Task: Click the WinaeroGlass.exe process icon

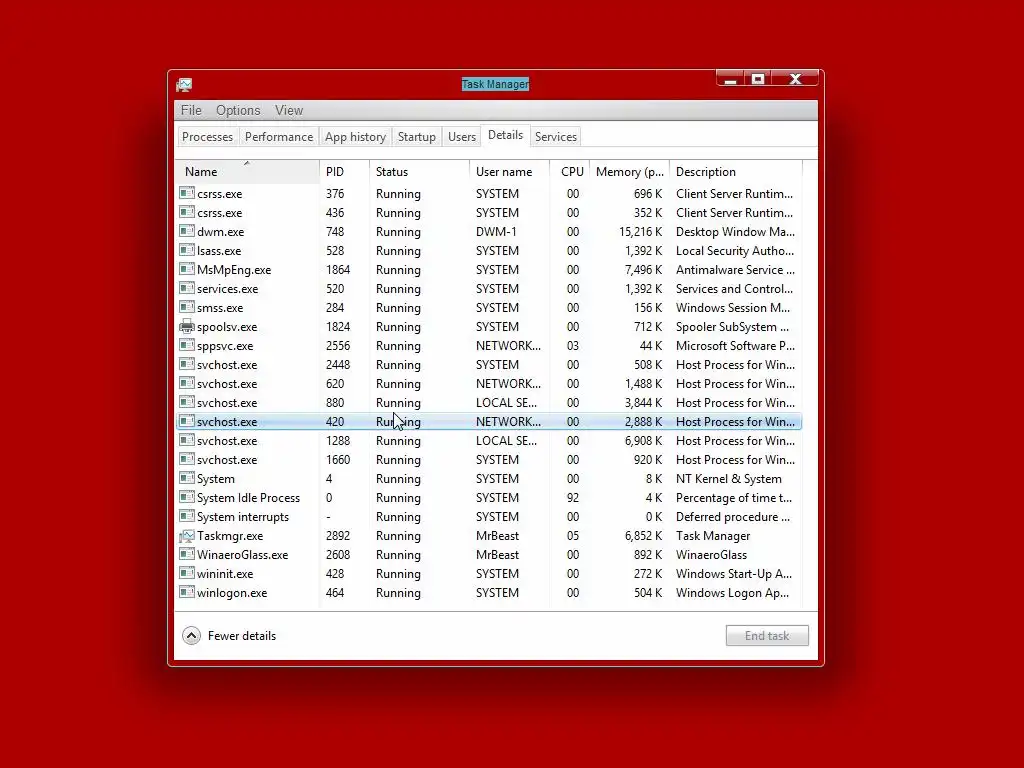Action: pos(187,554)
